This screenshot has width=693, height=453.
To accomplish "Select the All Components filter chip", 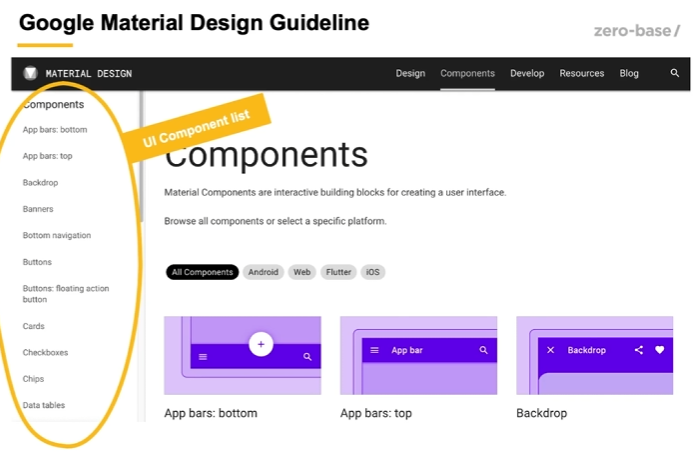I will [x=202, y=272].
